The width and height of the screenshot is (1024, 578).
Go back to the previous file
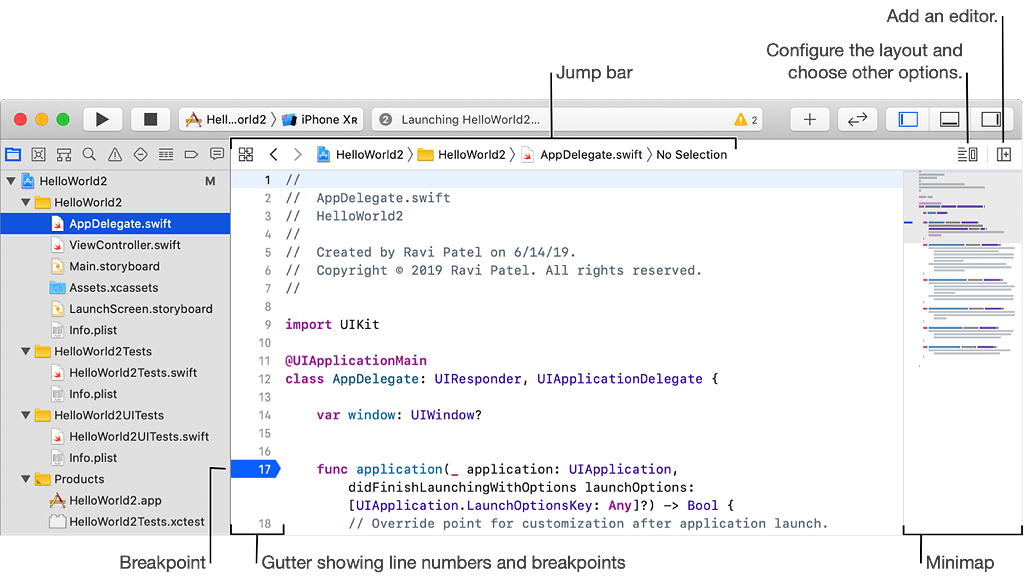tap(274, 155)
